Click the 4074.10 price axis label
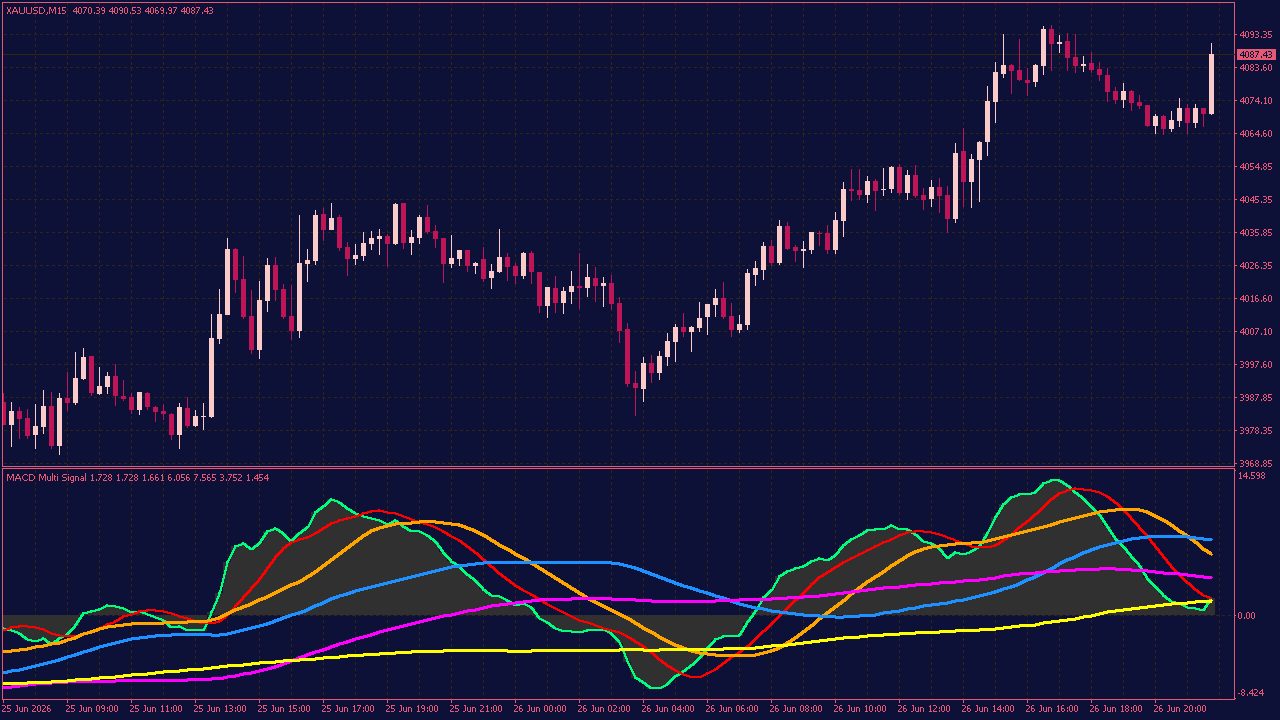This screenshot has height=720, width=1280. point(1255,101)
